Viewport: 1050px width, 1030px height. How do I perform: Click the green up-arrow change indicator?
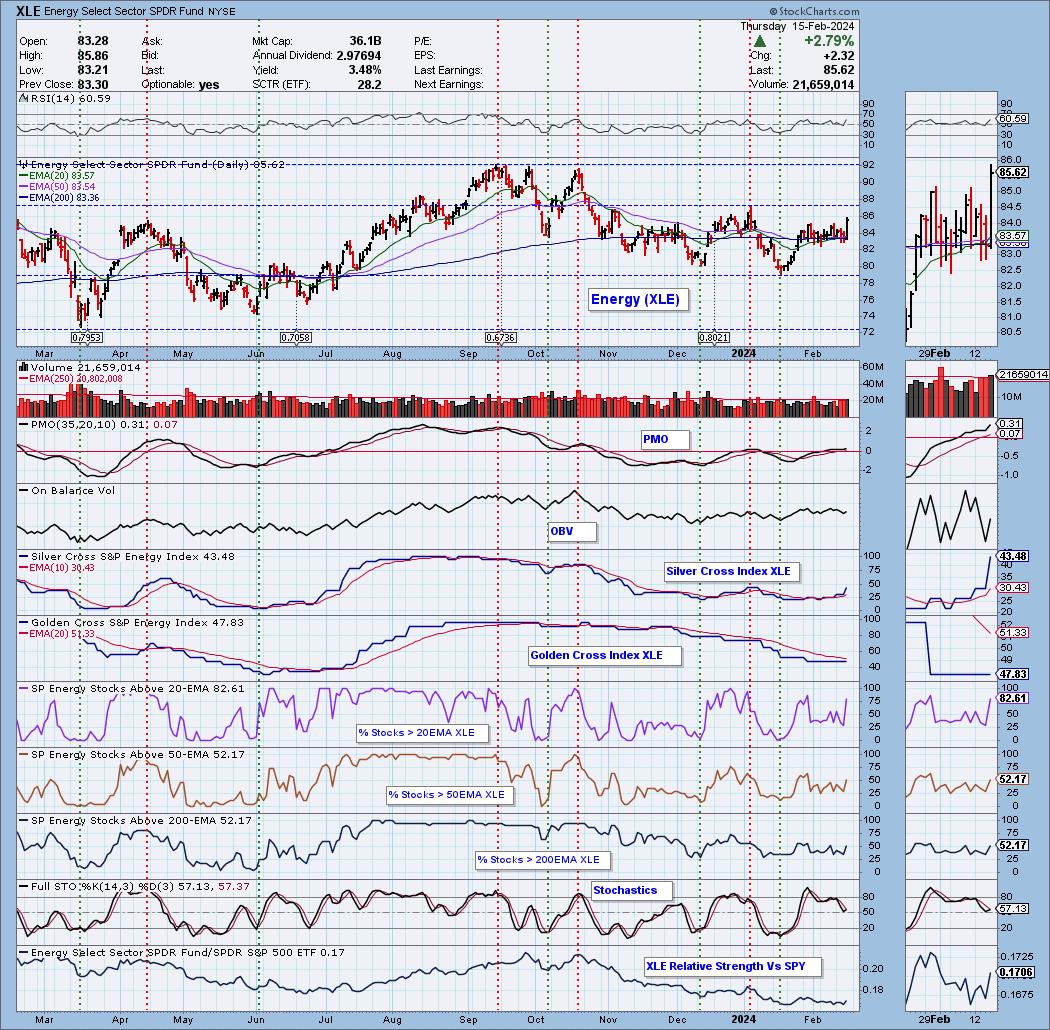759,42
